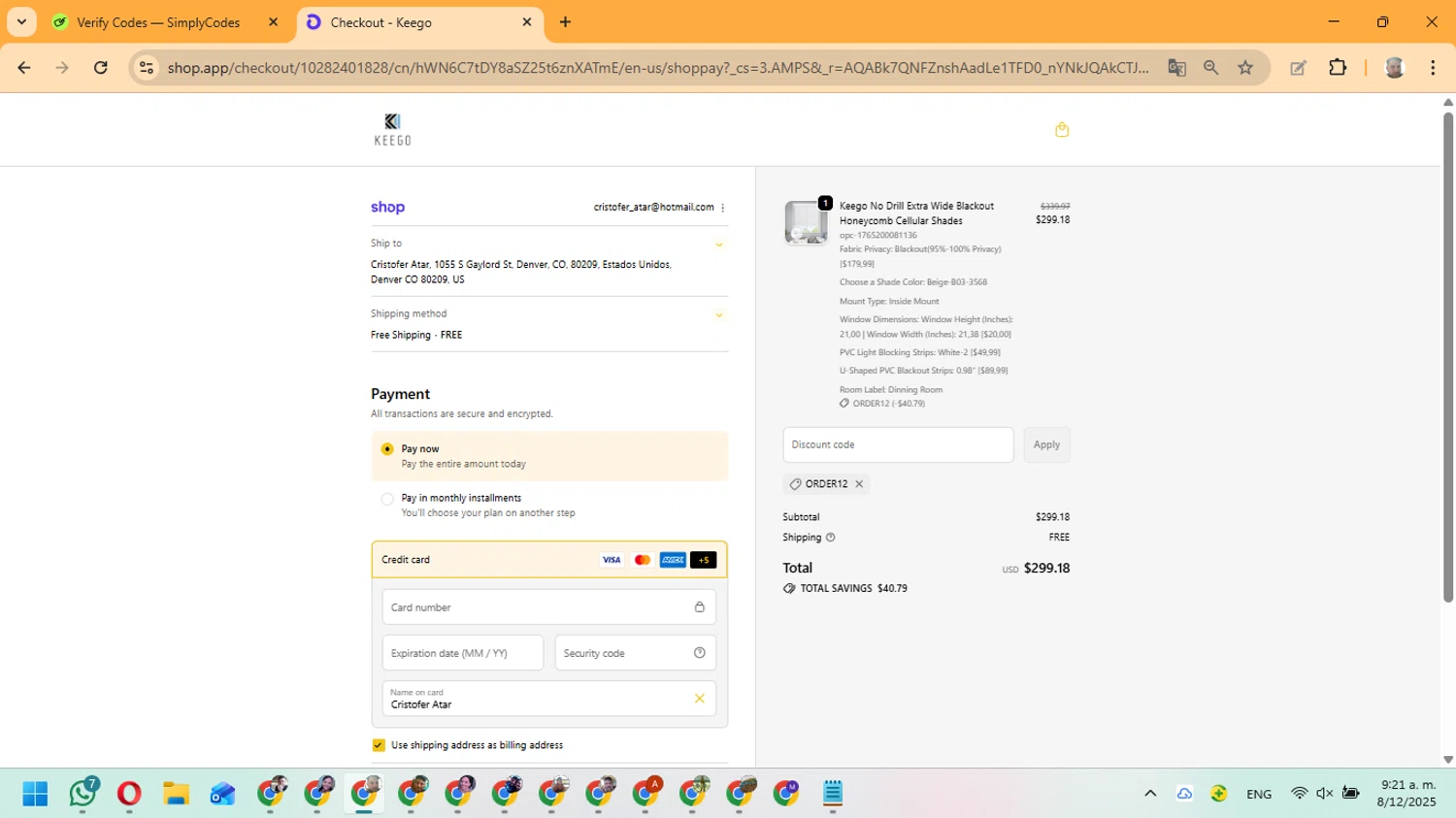Open account options next to email
This screenshot has width=1456, height=818.
click(723, 208)
